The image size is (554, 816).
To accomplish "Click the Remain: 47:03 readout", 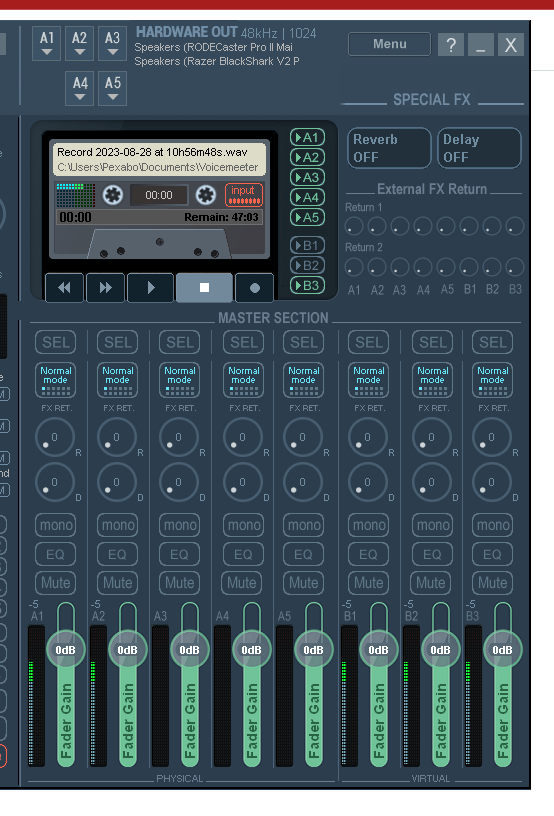I will (x=221, y=218).
